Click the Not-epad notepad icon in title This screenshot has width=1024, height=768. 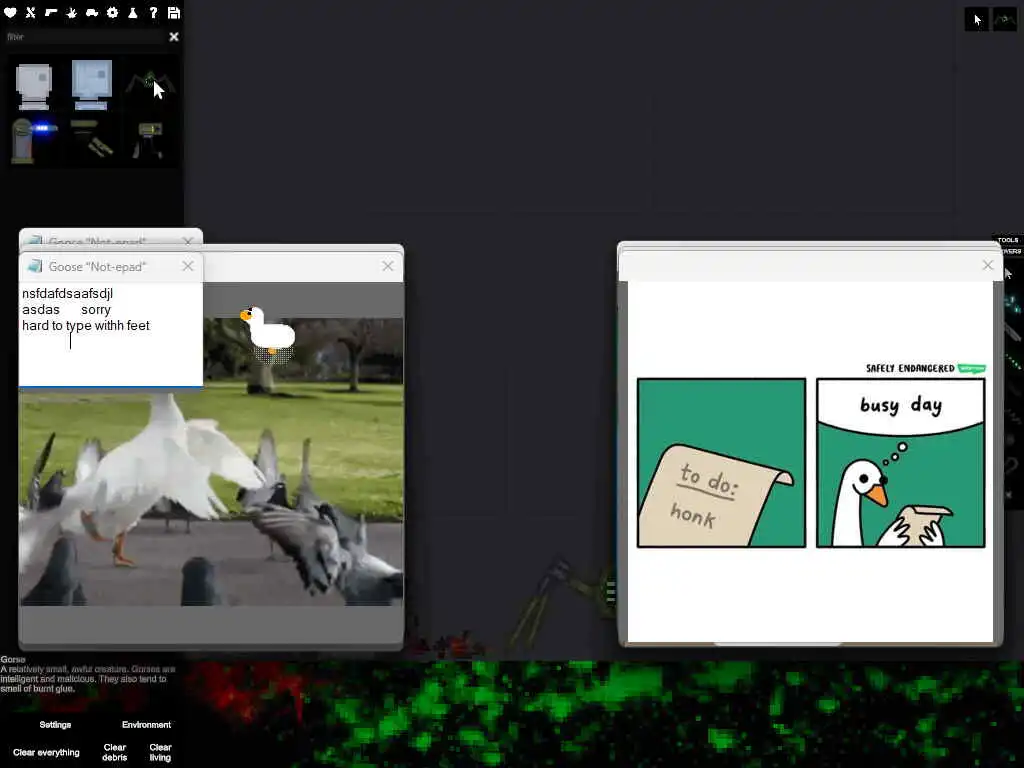click(35, 266)
